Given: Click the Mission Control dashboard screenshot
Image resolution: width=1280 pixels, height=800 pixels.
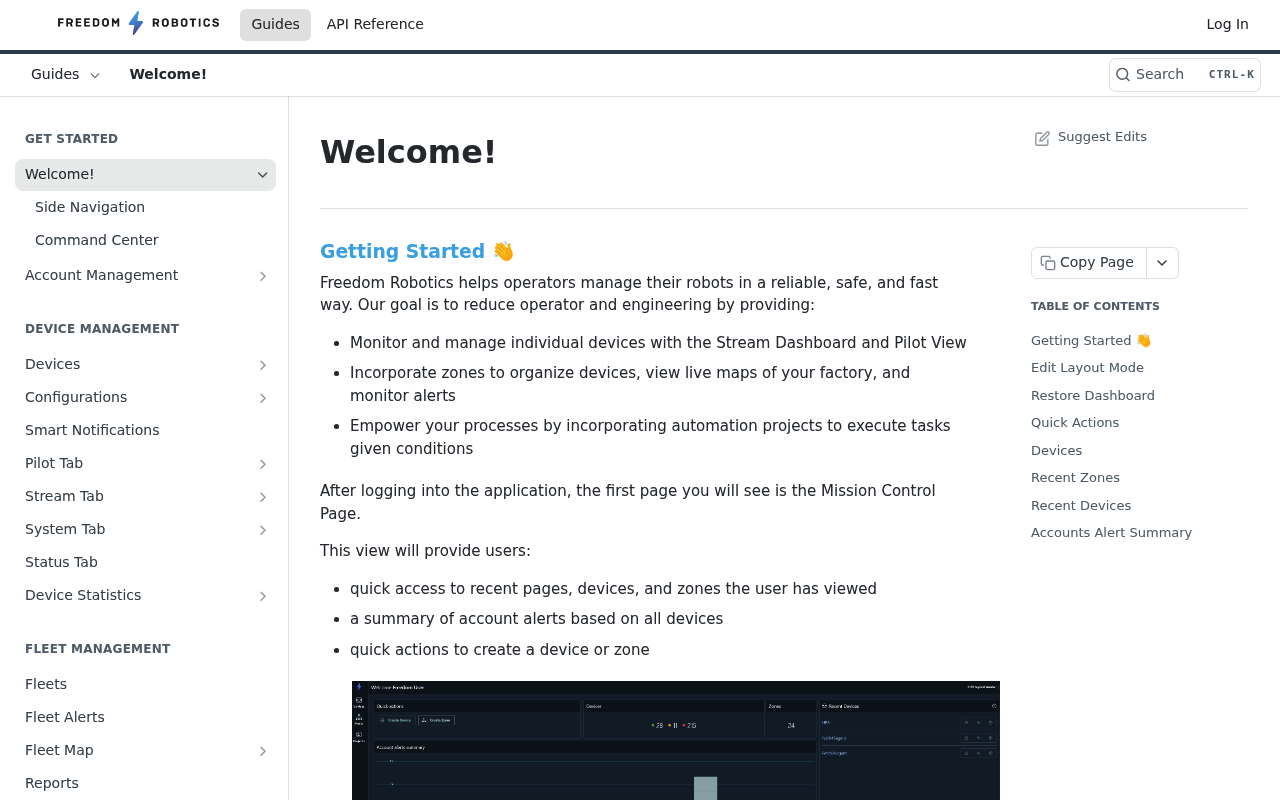Looking at the screenshot, I should pos(676,740).
